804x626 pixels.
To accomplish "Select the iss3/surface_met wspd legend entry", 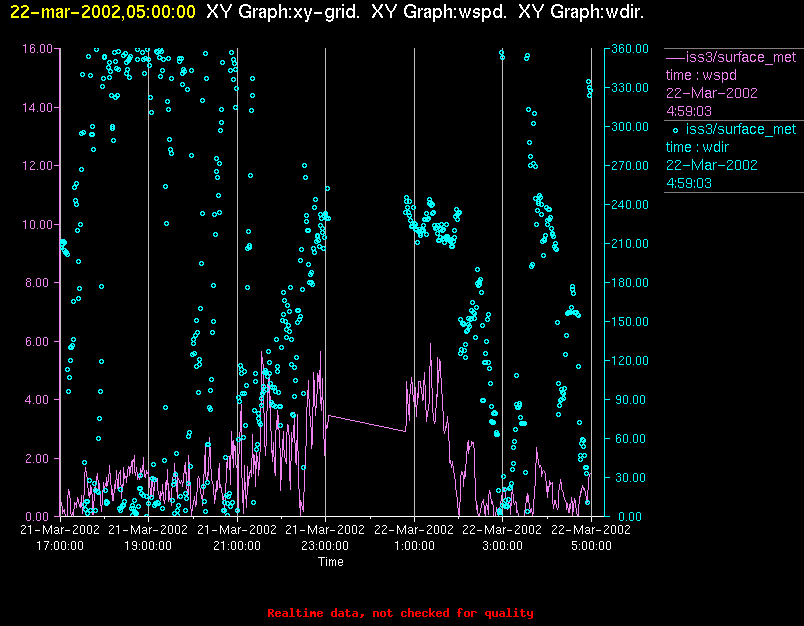I will point(731,84).
